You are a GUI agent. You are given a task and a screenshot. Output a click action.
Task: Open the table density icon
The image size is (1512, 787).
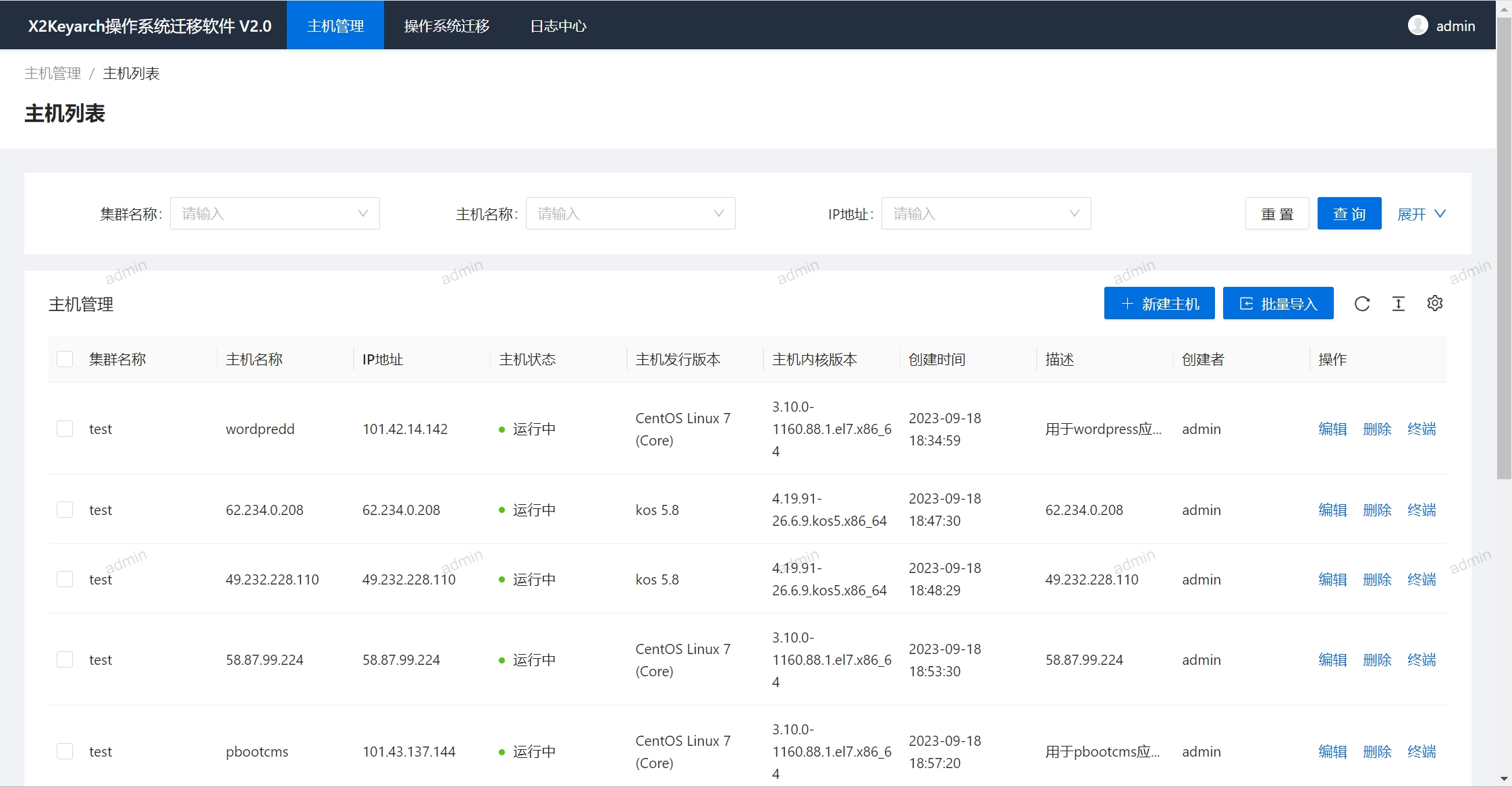[x=1399, y=304]
